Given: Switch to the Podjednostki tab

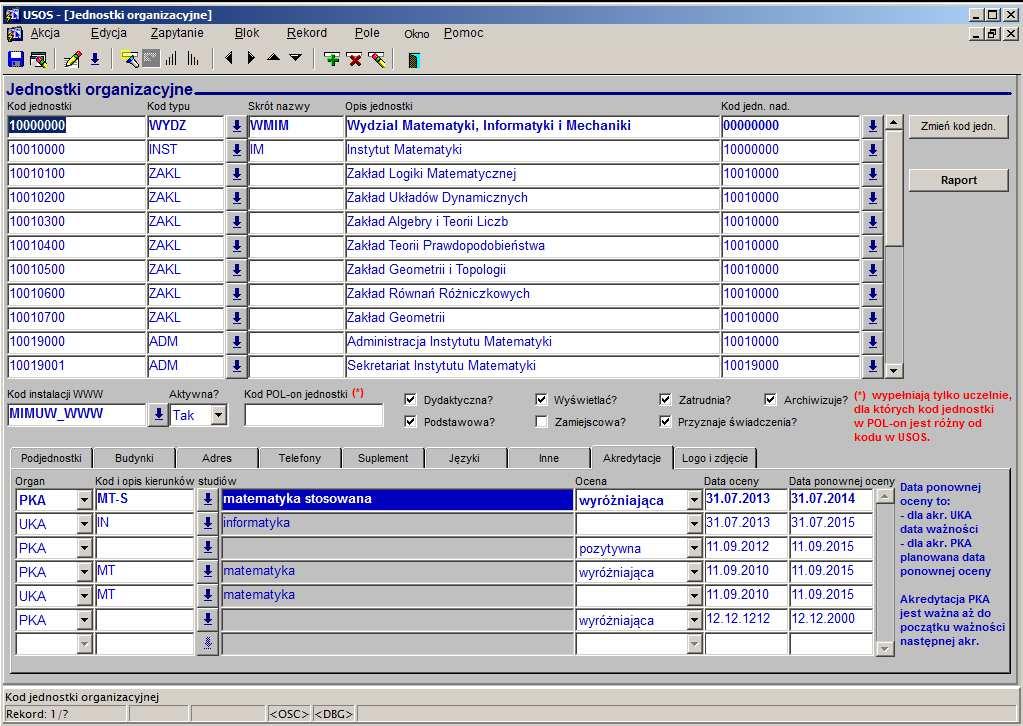Looking at the screenshot, I should [x=51, y=458].
